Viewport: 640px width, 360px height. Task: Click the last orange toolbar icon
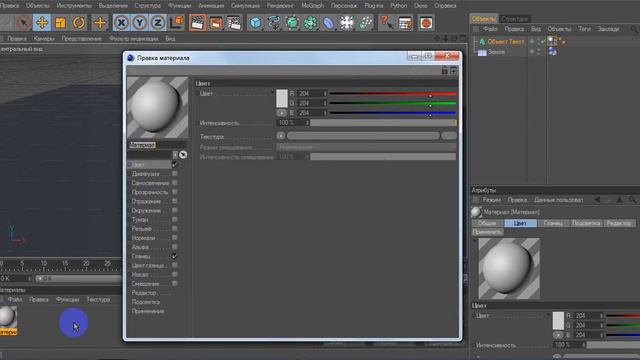[x=426, y=23]
